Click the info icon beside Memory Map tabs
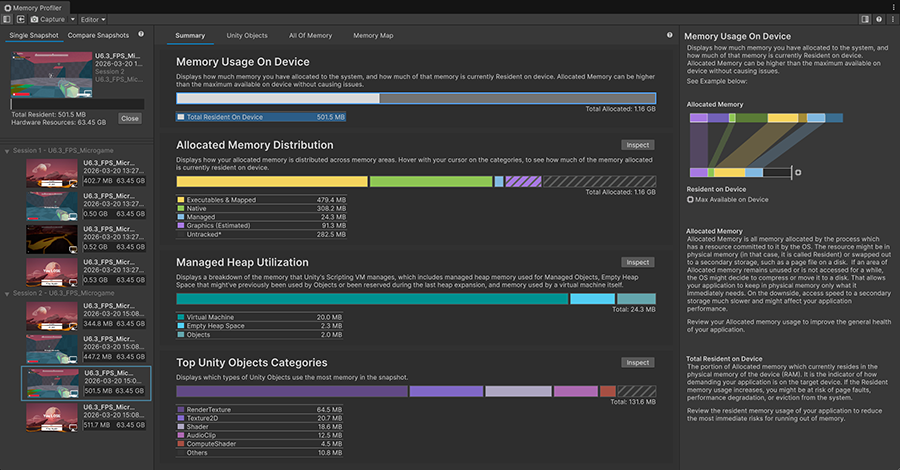 (669, 35)
